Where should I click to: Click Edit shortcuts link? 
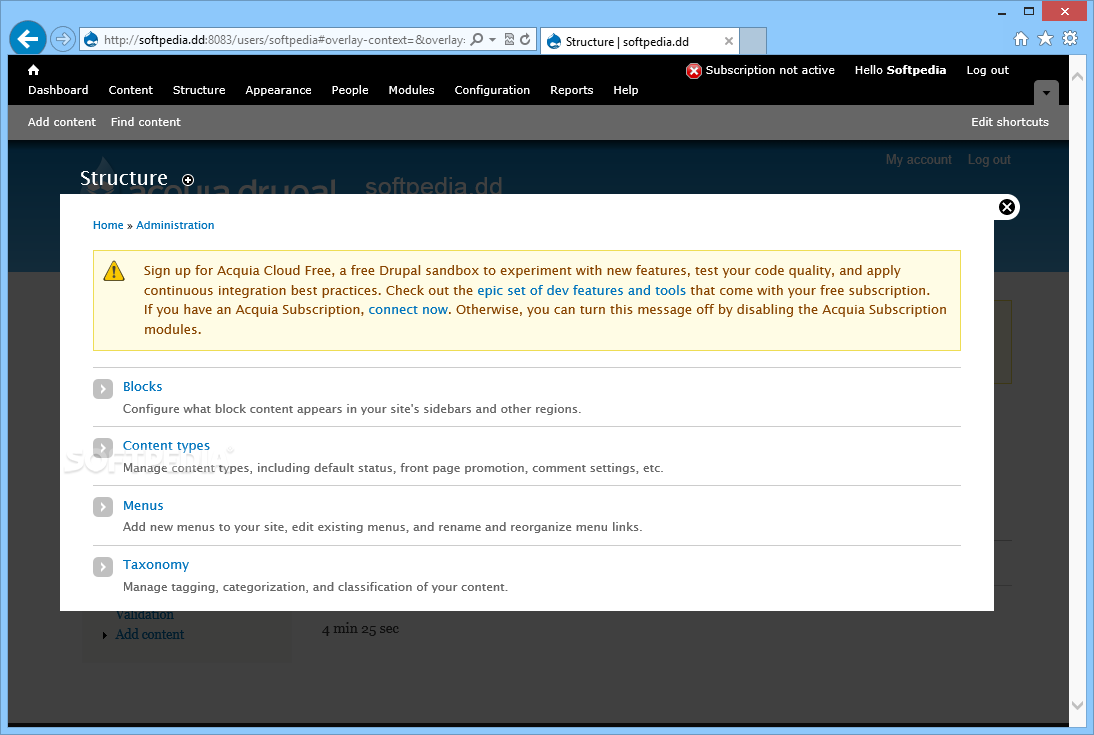(x=1010, y=122)
